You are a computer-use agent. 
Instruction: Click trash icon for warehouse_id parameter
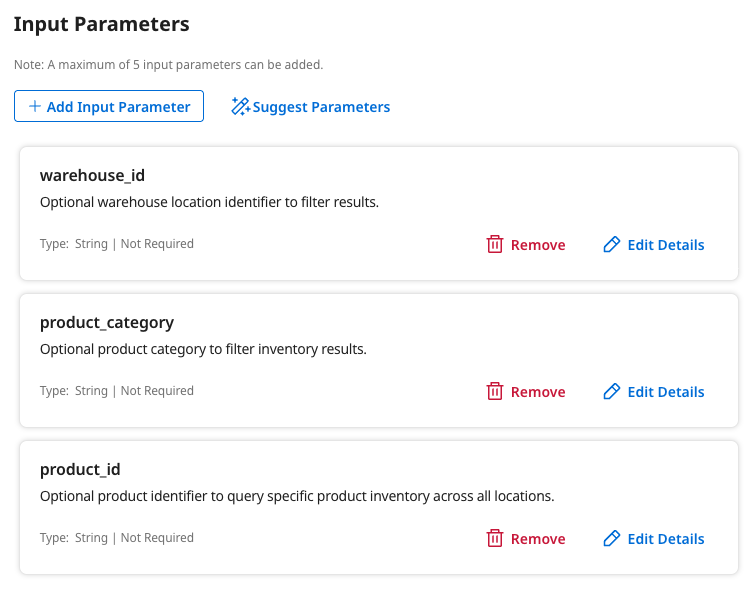click(494, 245)
